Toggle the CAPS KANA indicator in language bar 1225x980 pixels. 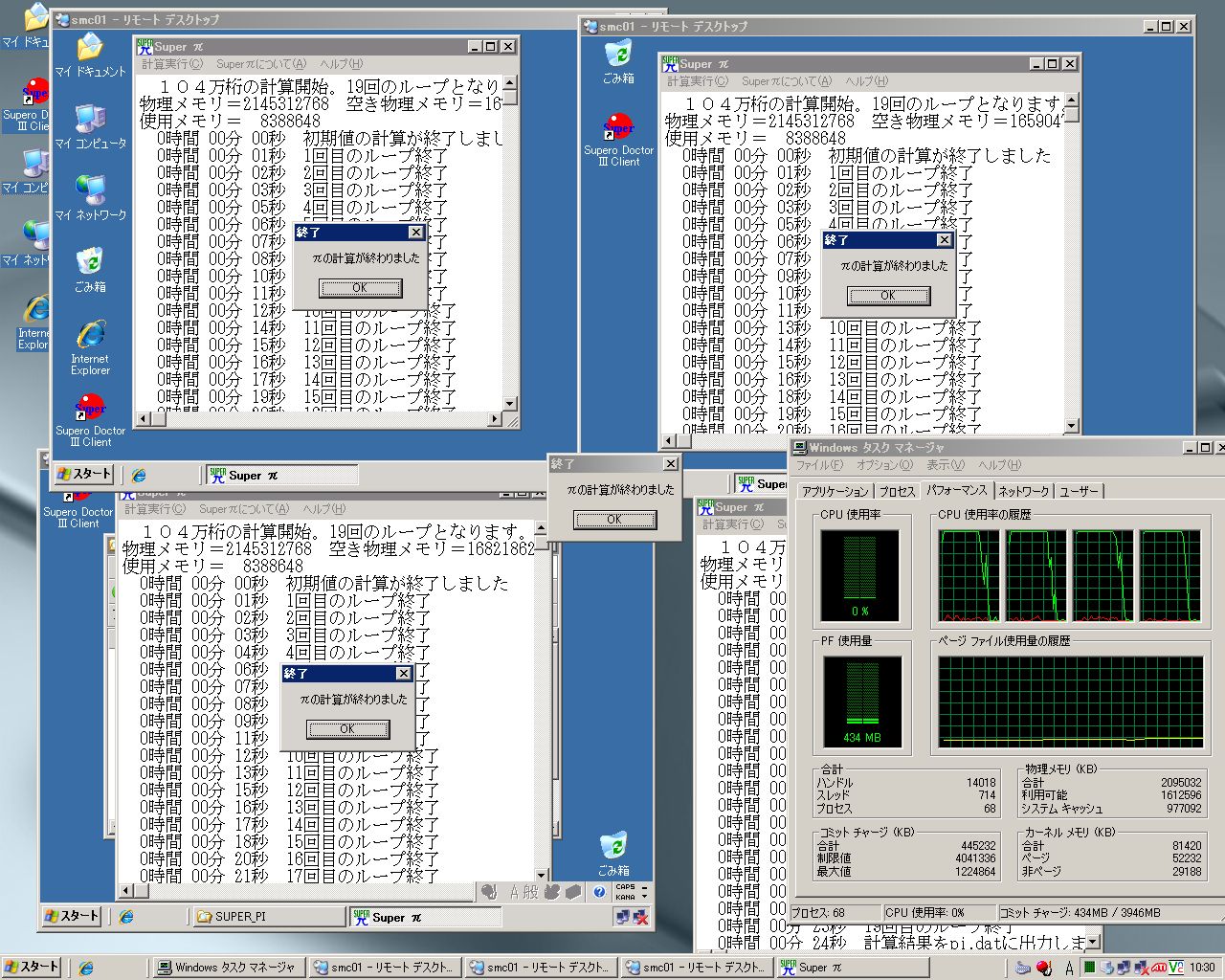625,892
